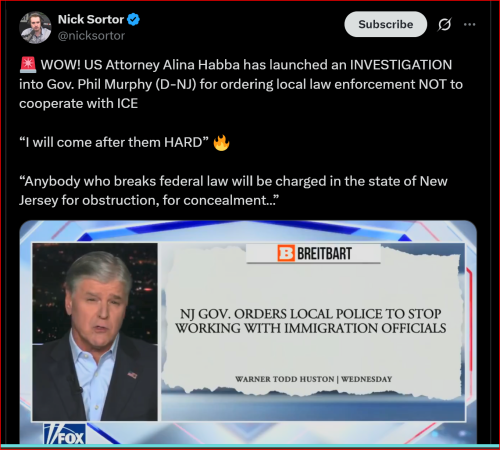Click the NJ GOV. ORDERS LOCAL POLICE headline
500x450 pixels.
(311, 321)
